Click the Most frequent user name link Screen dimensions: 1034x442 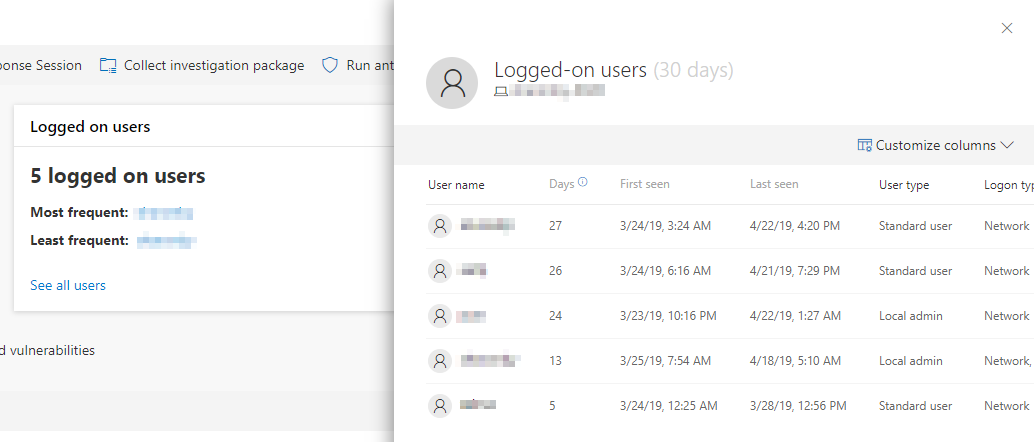pos(164,212)
